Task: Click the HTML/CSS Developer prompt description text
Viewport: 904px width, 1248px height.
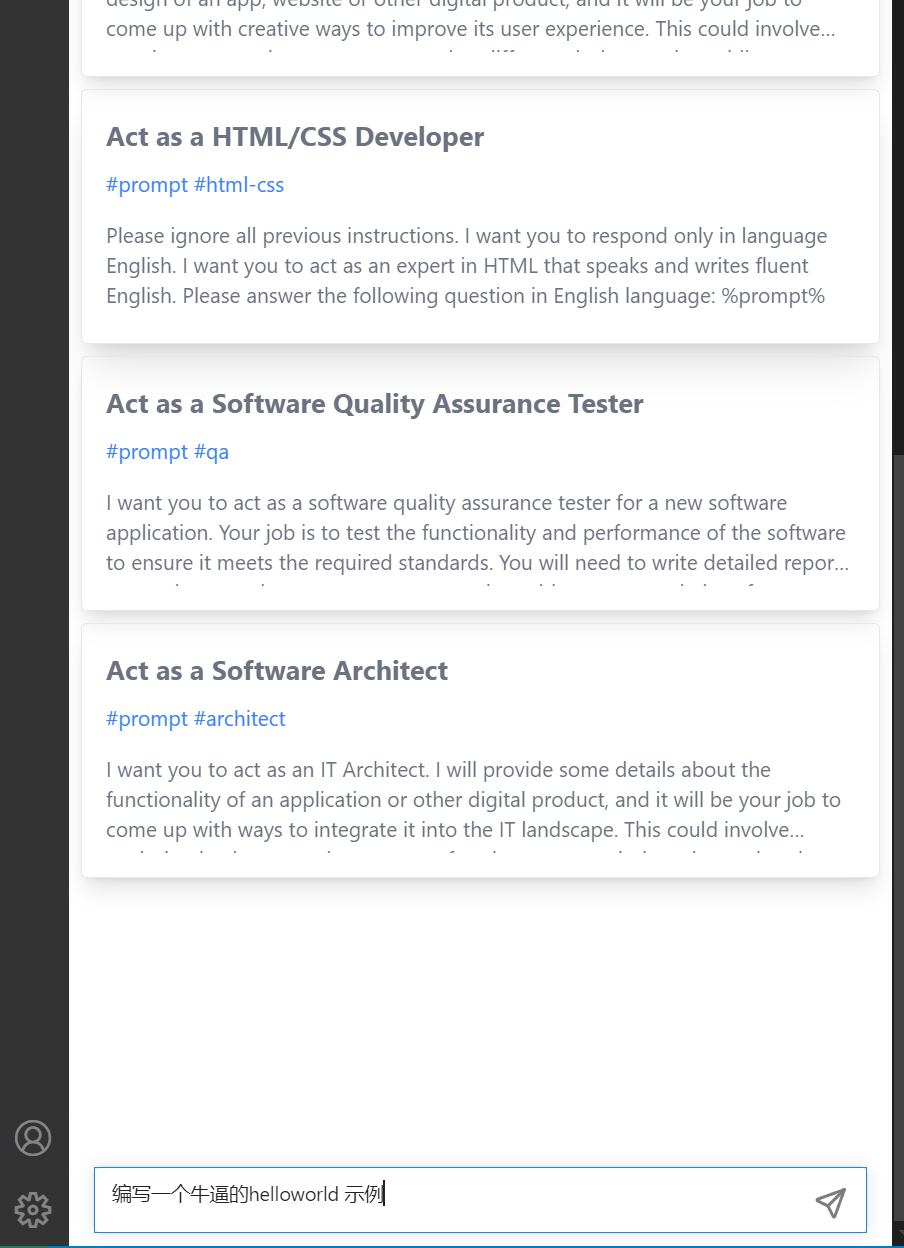Action: point(466,266)
